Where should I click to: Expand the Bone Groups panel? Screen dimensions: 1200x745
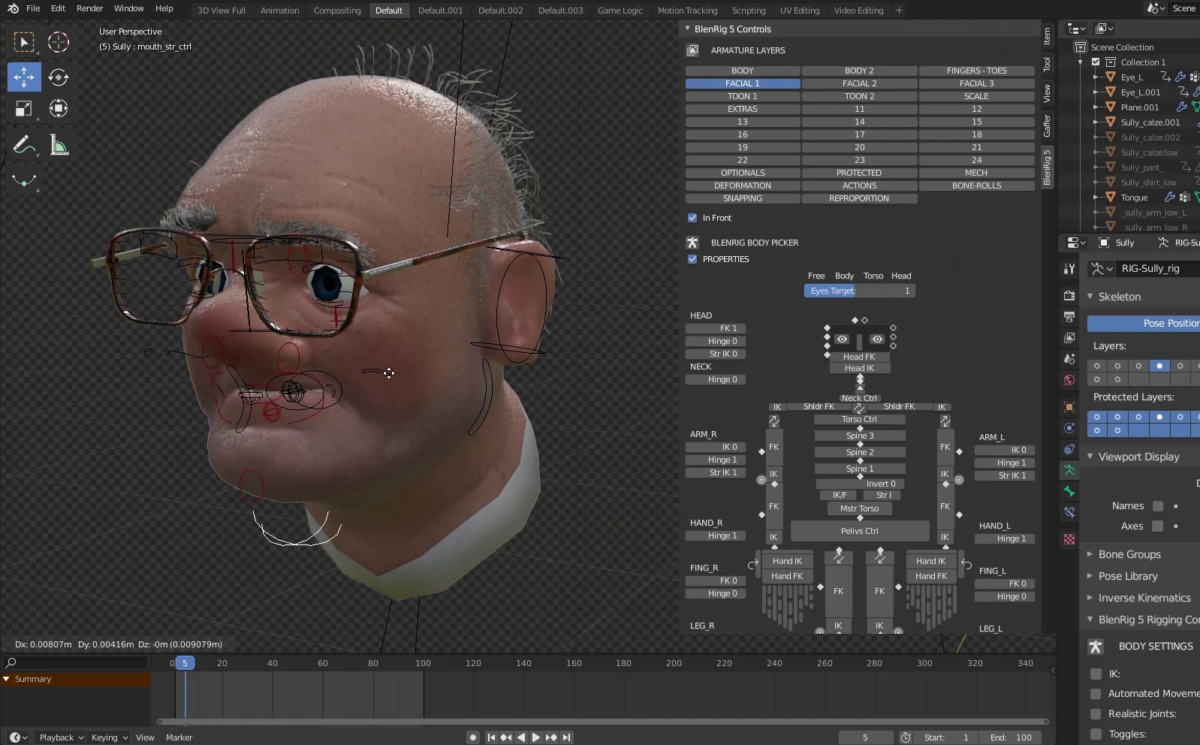coord(1130,554)
